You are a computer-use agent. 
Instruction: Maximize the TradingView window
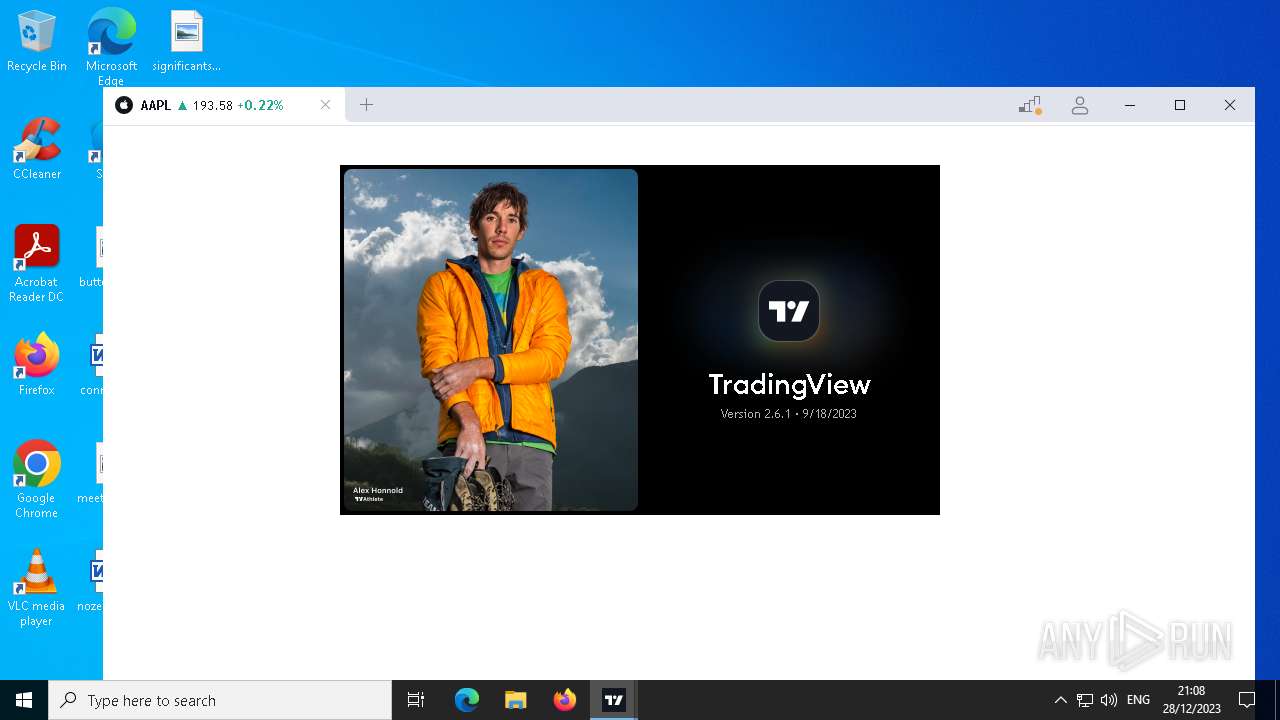(x=1180, y=105)
